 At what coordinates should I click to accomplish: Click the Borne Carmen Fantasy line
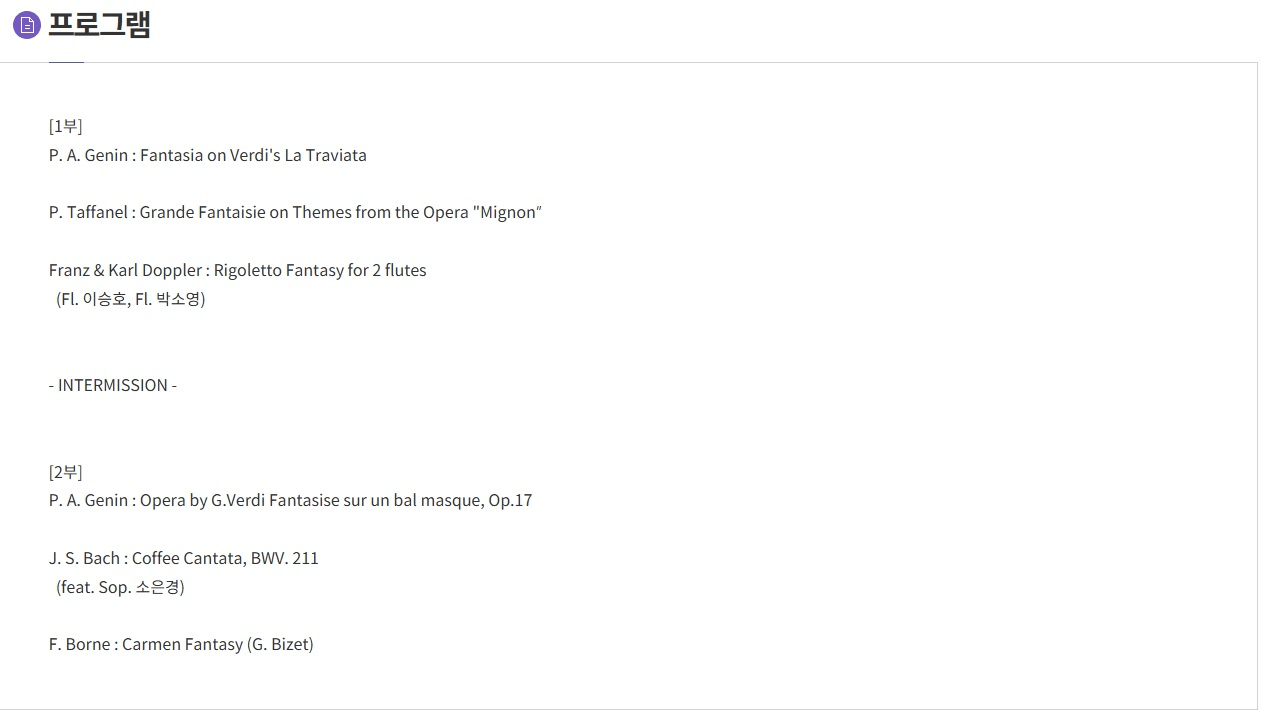(181, 644)
